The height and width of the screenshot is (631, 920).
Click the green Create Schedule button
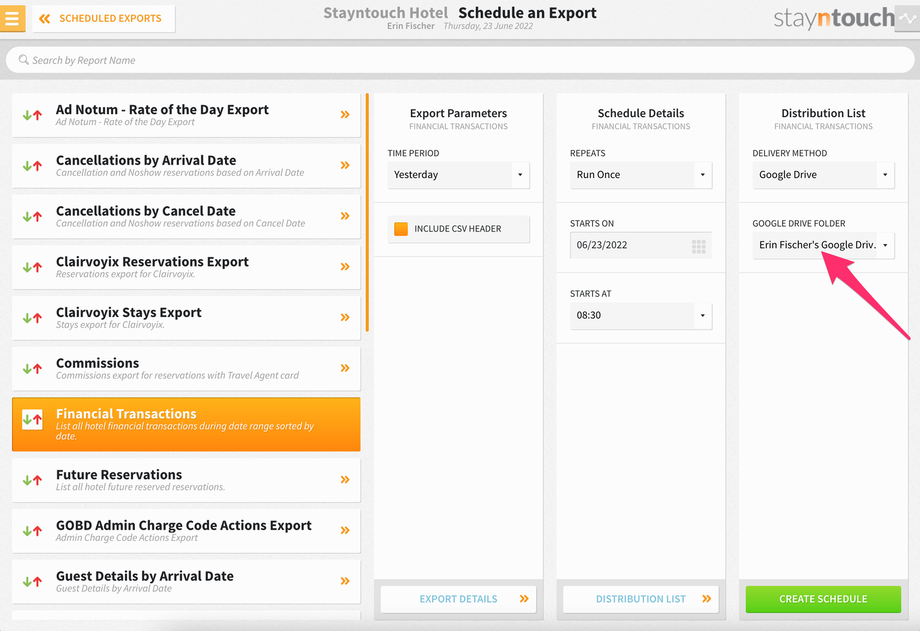tap(823, 599)
